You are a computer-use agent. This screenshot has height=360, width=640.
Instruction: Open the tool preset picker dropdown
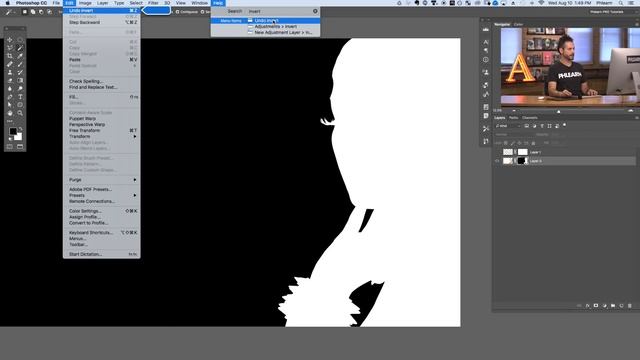[x=11, y=12]
